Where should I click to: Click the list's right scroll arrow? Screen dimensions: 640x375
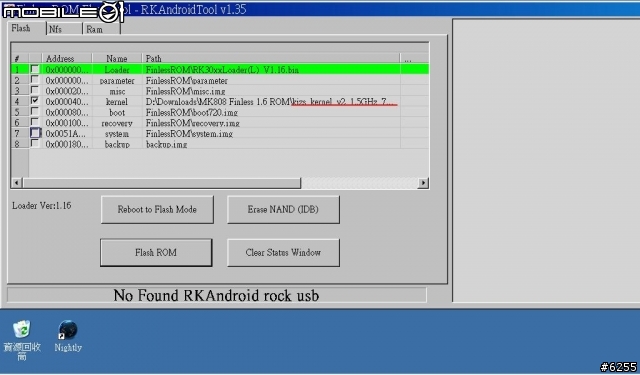coord(423,183)
